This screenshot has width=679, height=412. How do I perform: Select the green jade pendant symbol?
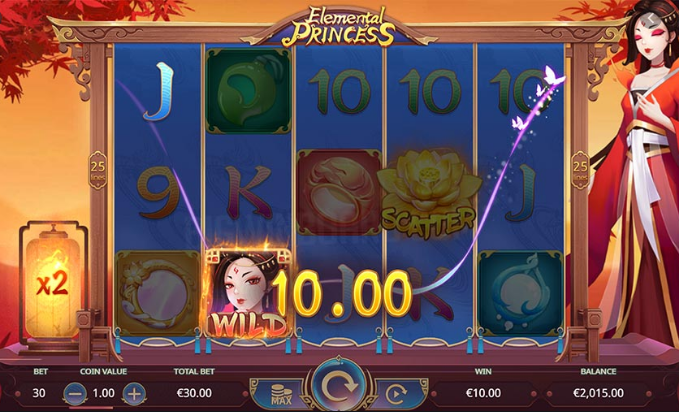point(249,91)
